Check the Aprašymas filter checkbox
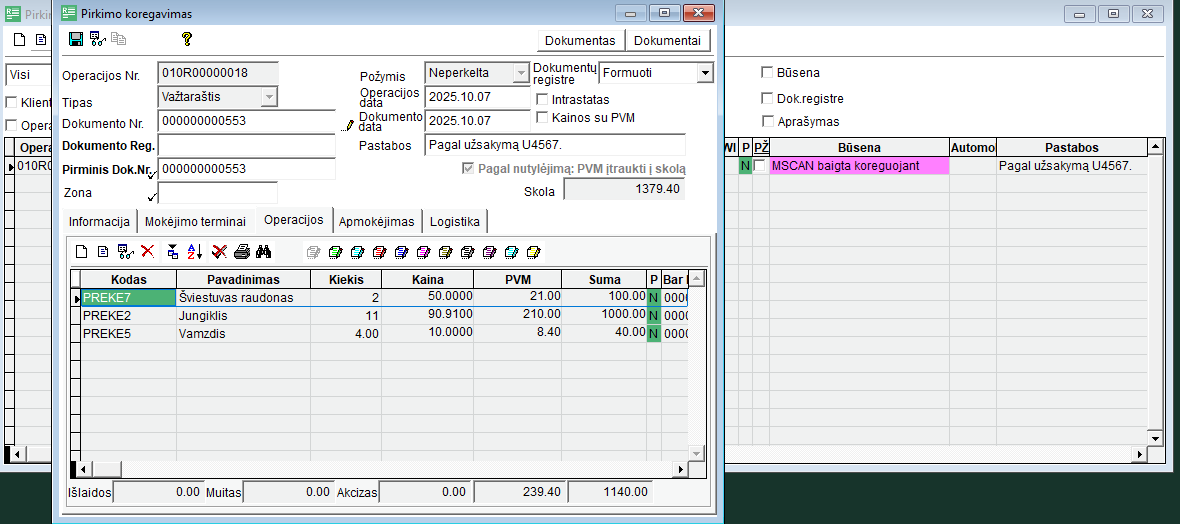The width and height of the screenshot is (1180, 524). coord(768,121)
